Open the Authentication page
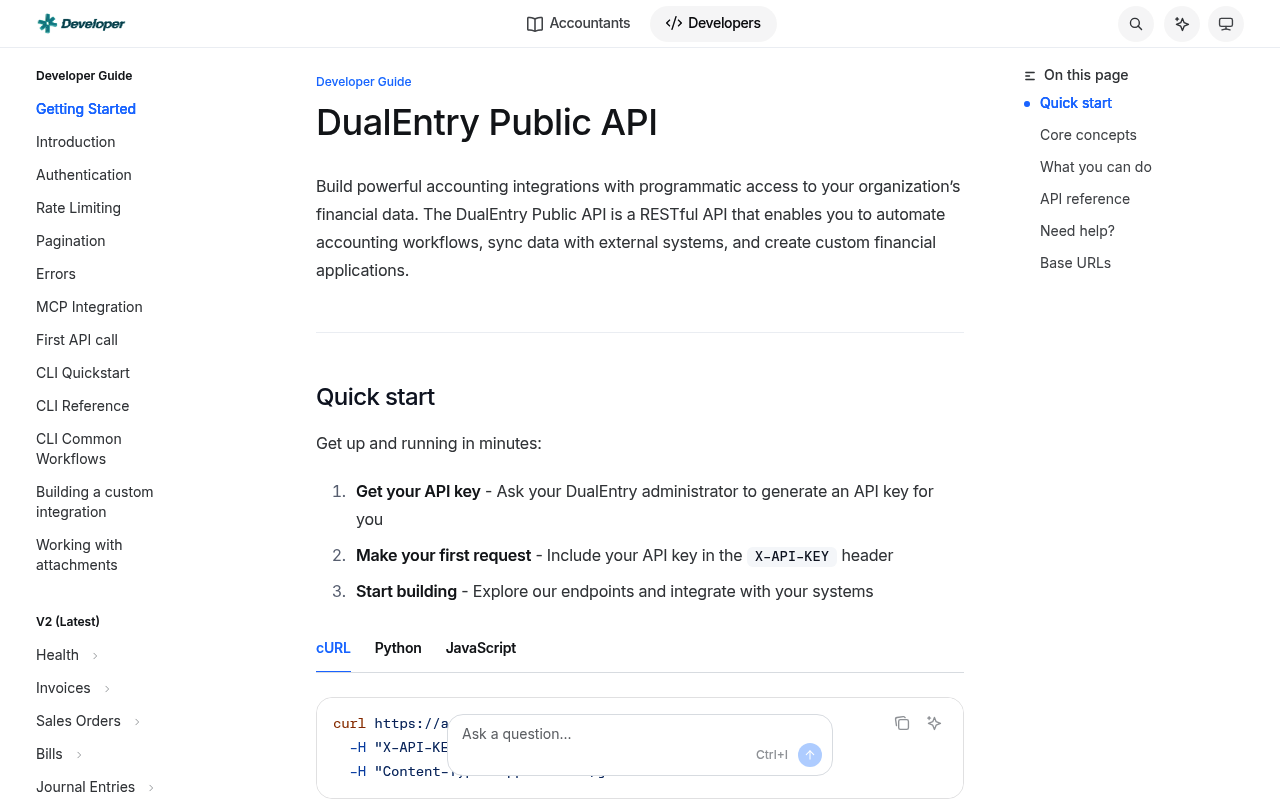Viewport: 1280px width, 800px height. [84, 175]
